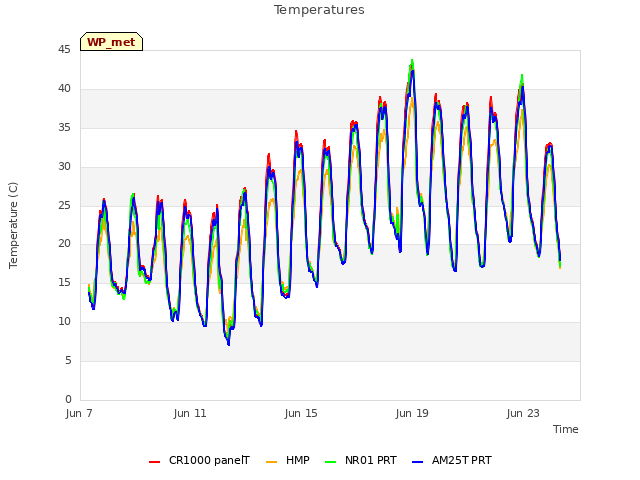Toggle the AM25T PRT legend entry

point(452,460)
